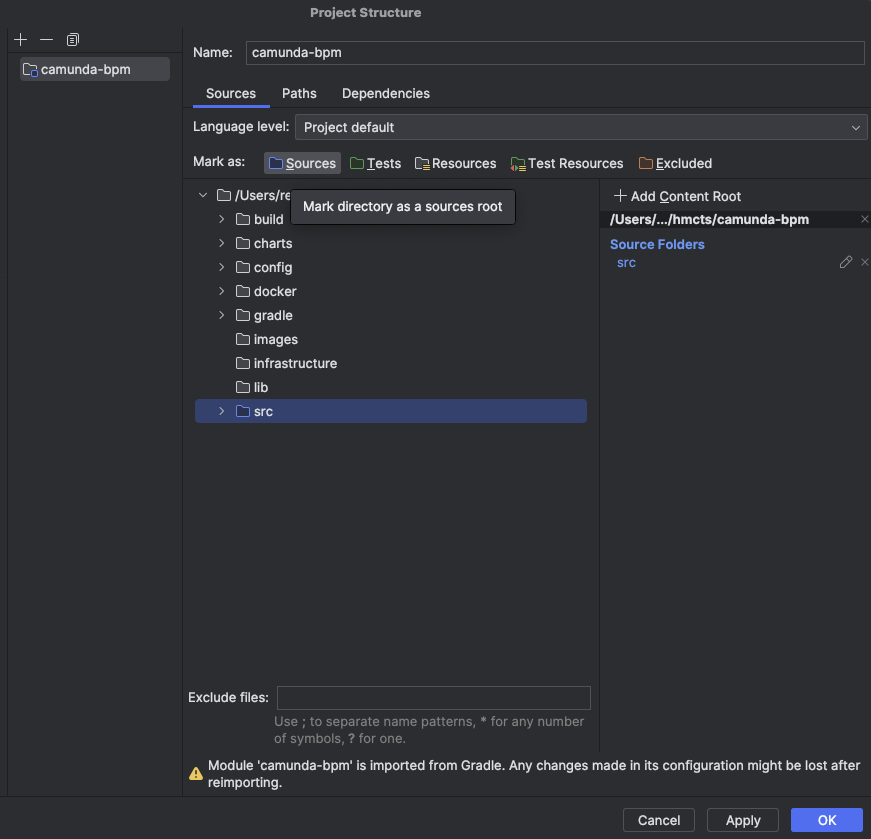This screenshot has height=839, width=871.
Task: Select the lib row in tree
Action: (391, 387)
